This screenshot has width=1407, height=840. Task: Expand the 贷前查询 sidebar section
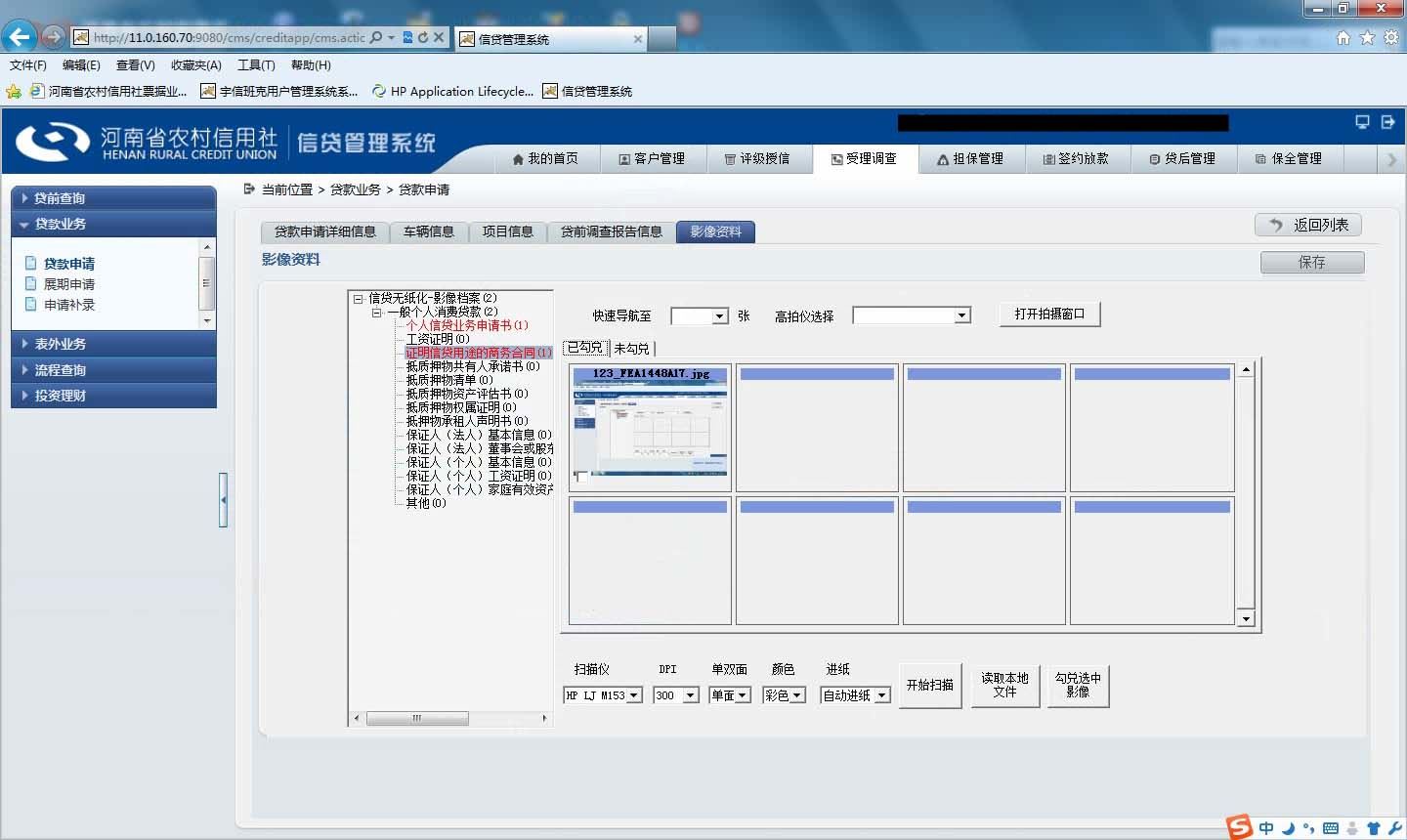113,198
